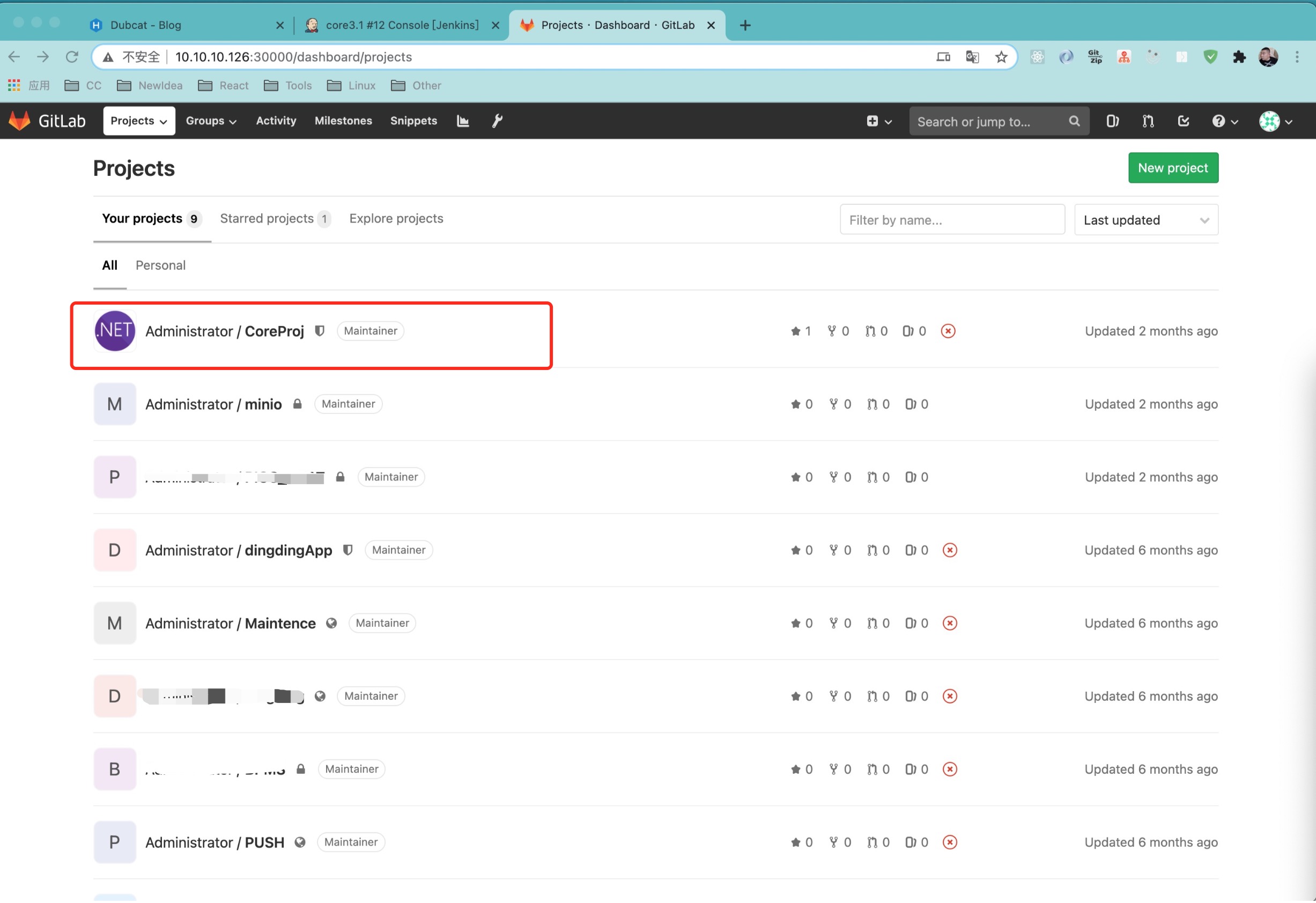
Task: Click the CoreProj forks count icon
Action: pyautogui.click(x=831, y=331)
